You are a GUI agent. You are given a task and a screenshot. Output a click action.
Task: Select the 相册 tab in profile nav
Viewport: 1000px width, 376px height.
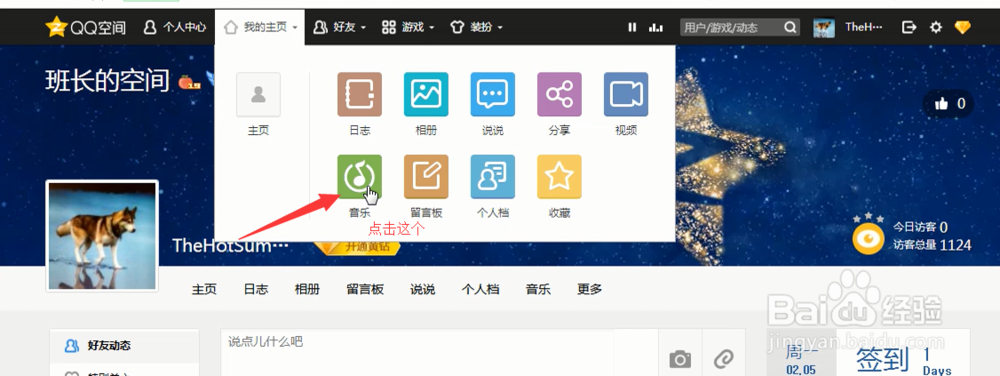tap(307, 289)
